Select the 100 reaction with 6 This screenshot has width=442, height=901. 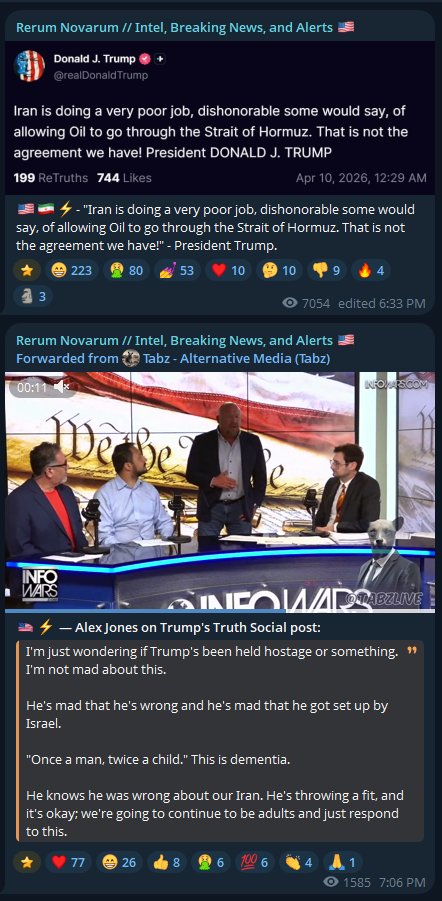point(255,862)
